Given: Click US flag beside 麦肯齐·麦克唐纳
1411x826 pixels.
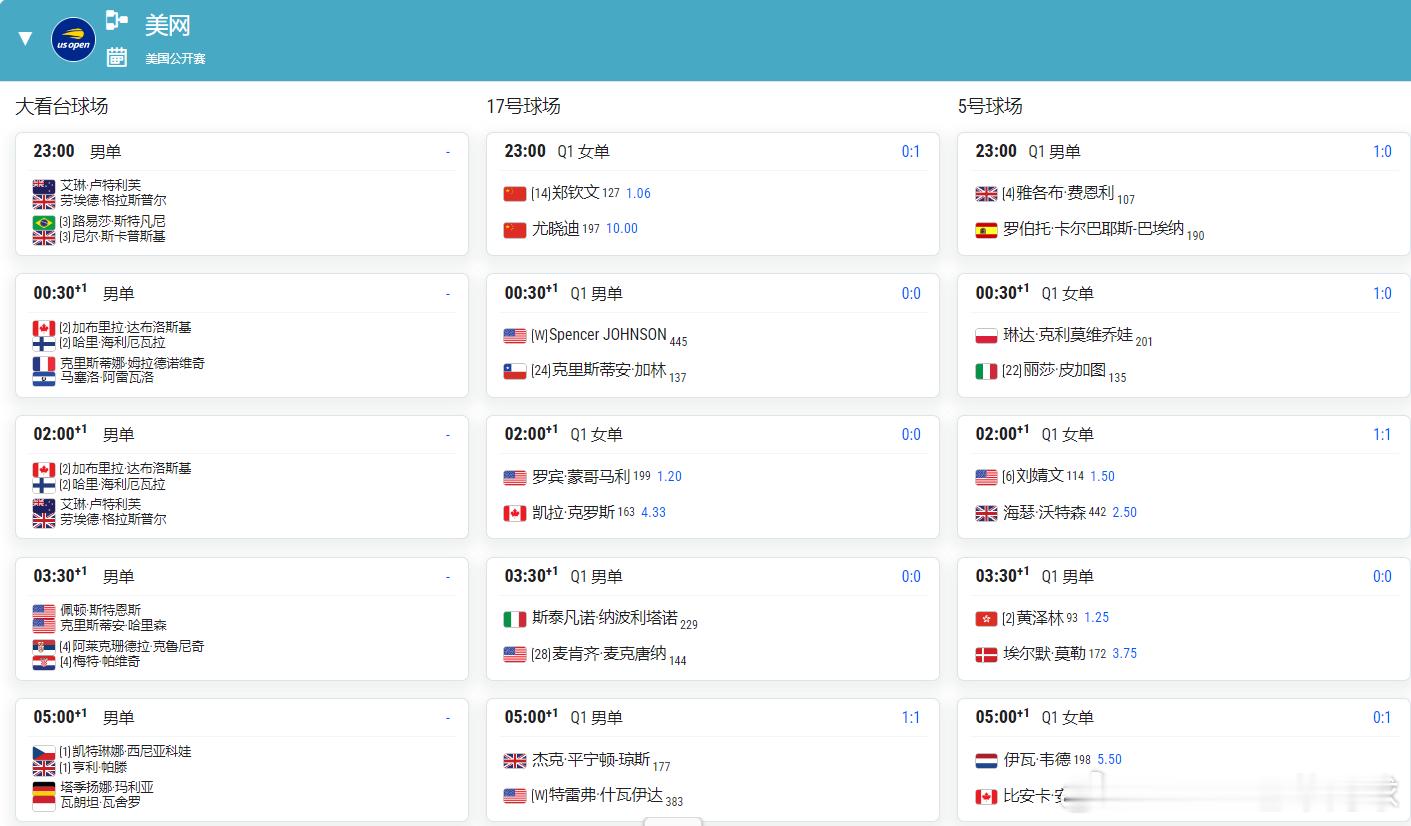Looking at the screenshot, I should [515, 654].
